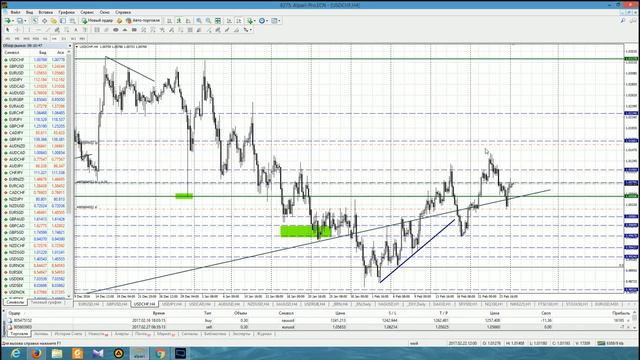The image size is (640, 360).
Task: Open the Profiles toolbar icon
Action: (20, 20)
